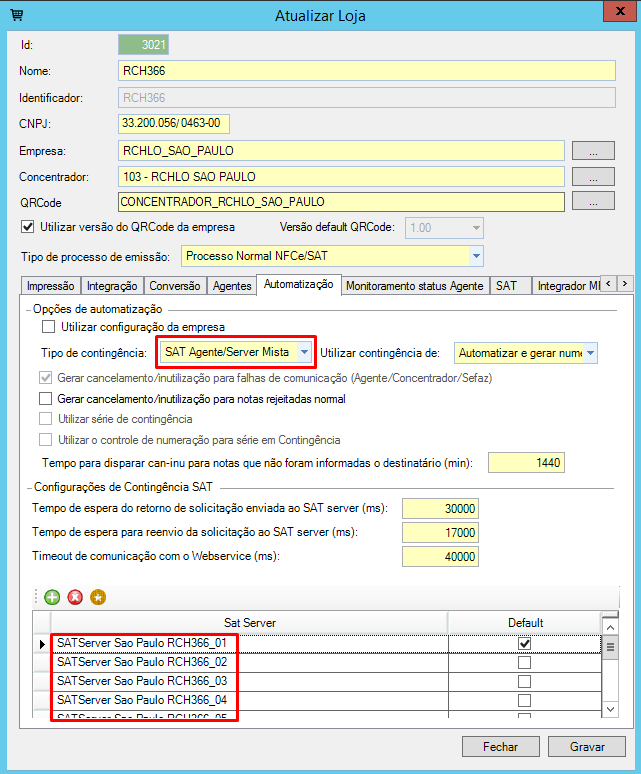
Task: Switch to the Impressão tab
Action: (50, 286)
